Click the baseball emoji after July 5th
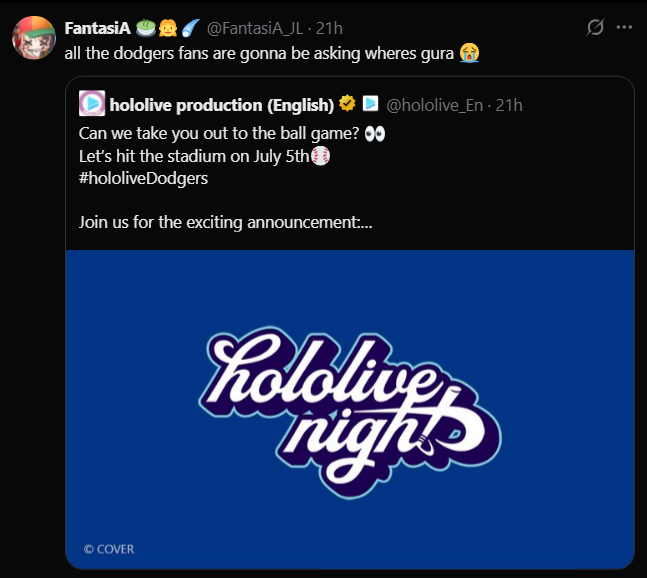 click(x=320, y=155)
